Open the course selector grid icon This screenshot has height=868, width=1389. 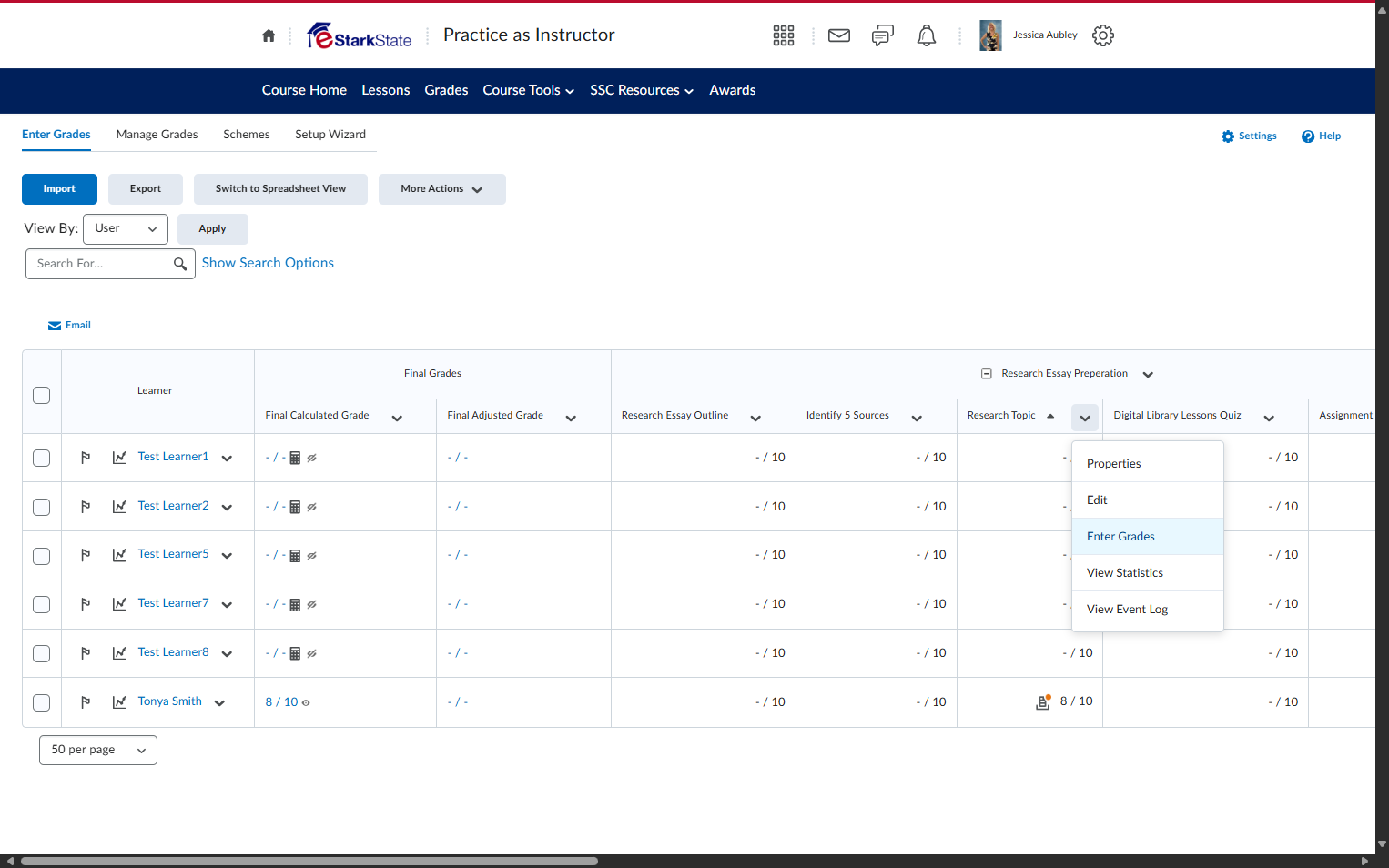[x=784, y=35]
